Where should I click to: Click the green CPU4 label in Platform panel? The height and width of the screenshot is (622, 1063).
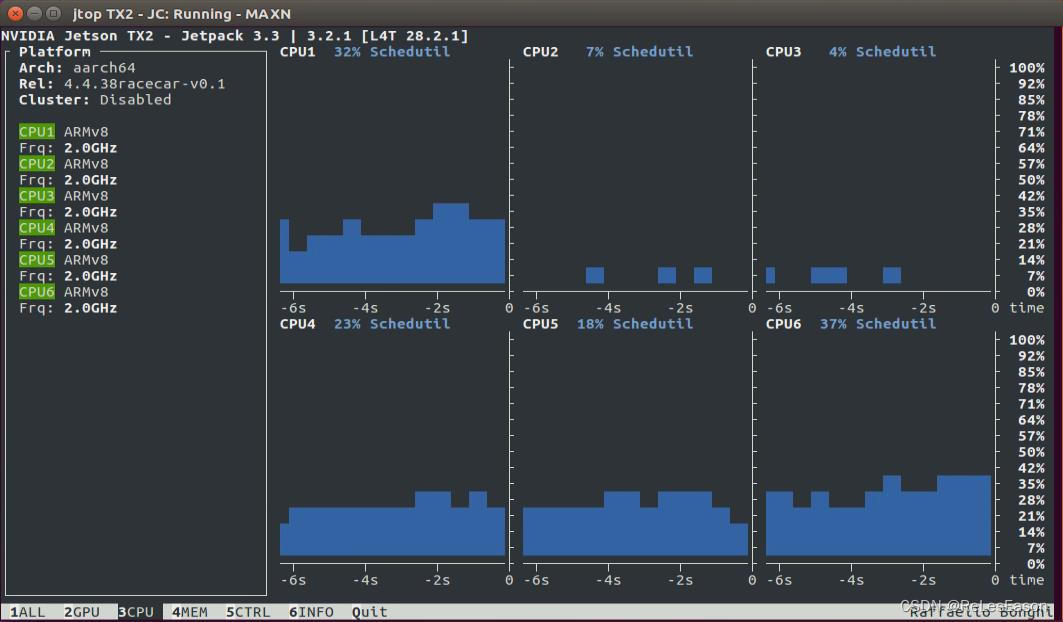[x=37, y=228]
